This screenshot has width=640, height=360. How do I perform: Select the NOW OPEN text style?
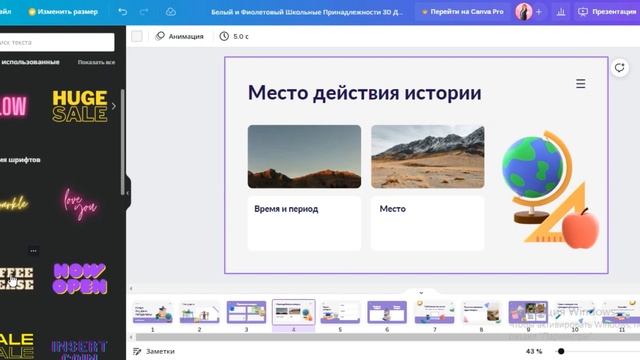click(x=80, y=278)
